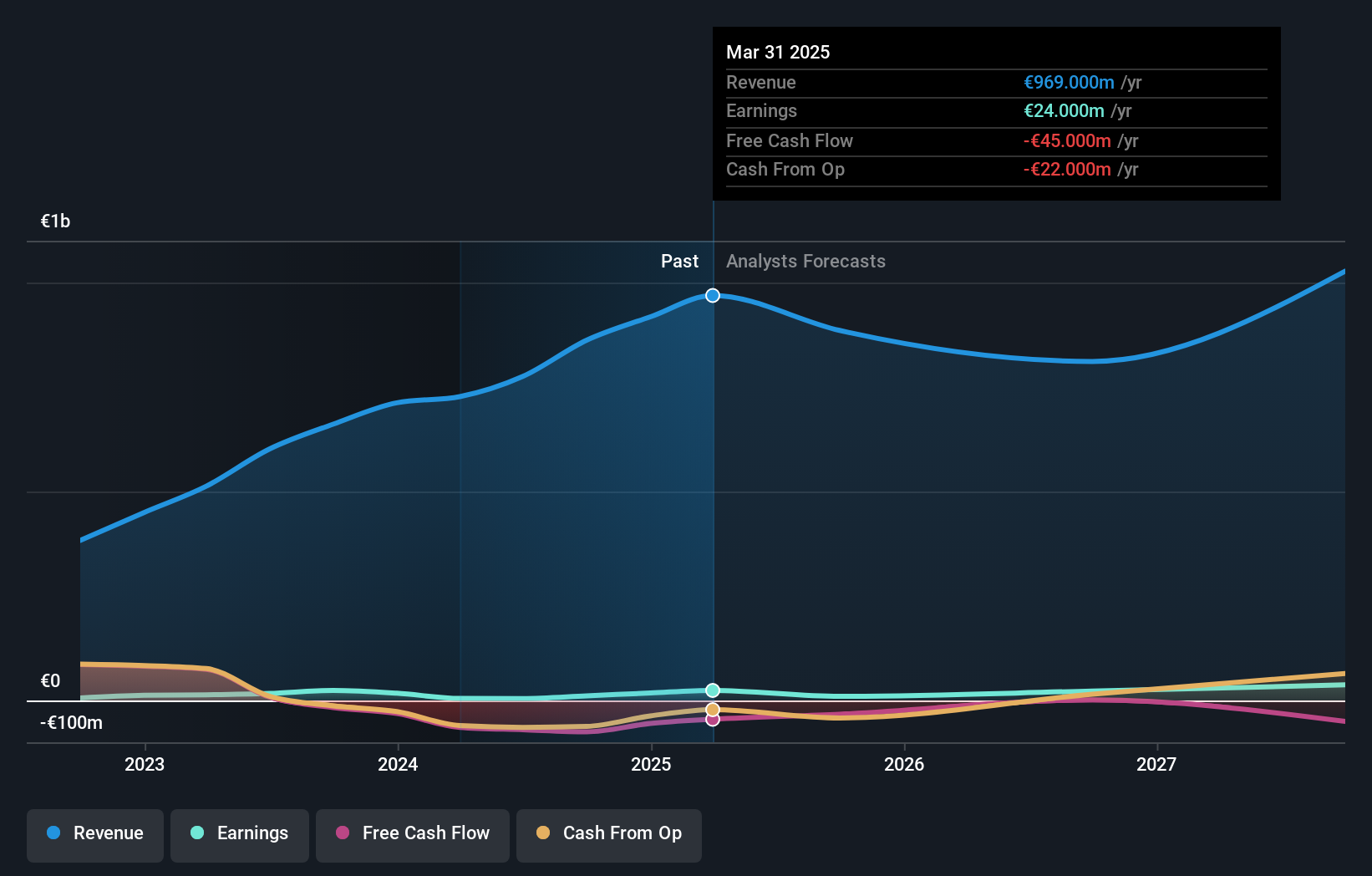This screenshot has height=876, width=1372.
Task: Click the Revenue row label in tooltip
Action: pos(760,82)
